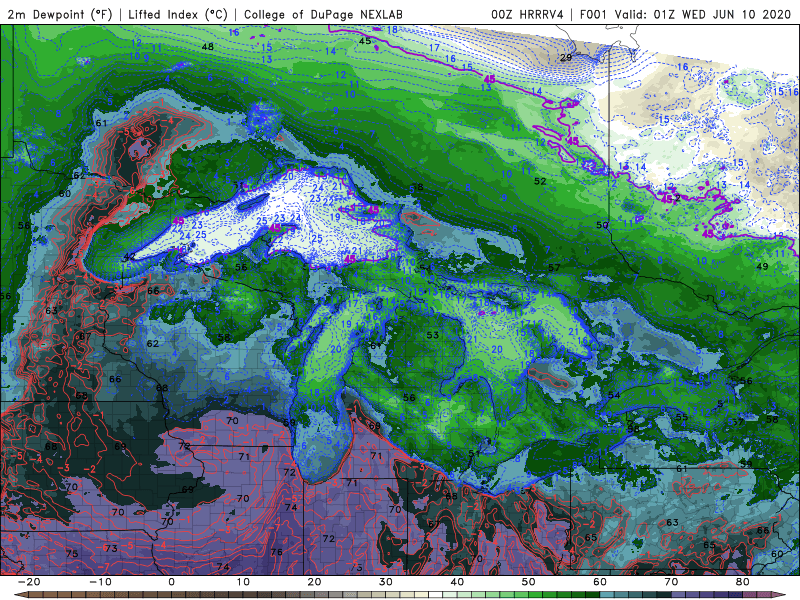Click the '-10' color scale label
The height and width of the screenshot is (600, 800).
click(101, 582)
